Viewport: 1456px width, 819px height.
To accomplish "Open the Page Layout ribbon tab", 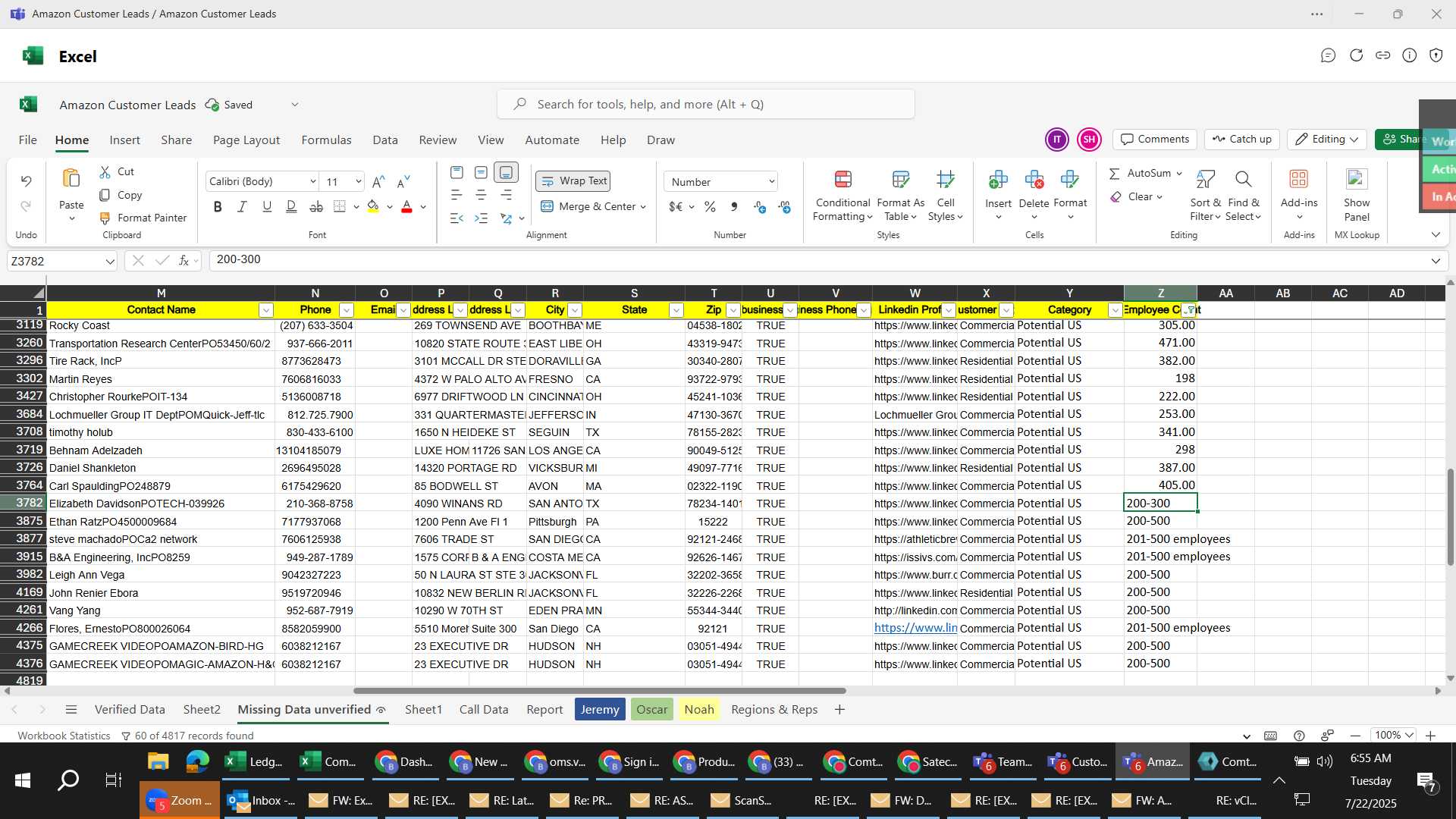I will [246, 140].
